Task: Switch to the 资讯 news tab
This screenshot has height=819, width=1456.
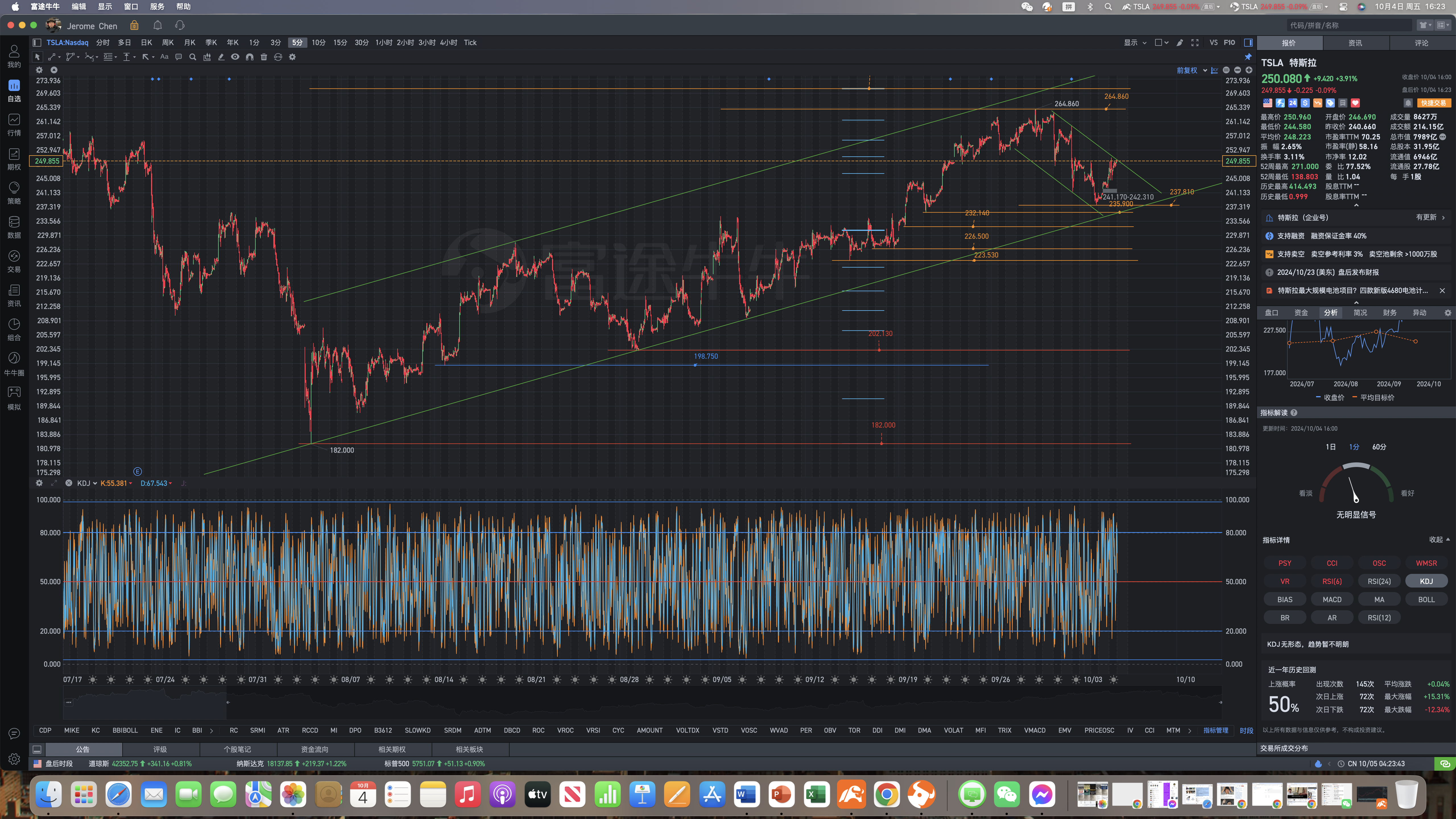Action: (x=1355, y=43)
